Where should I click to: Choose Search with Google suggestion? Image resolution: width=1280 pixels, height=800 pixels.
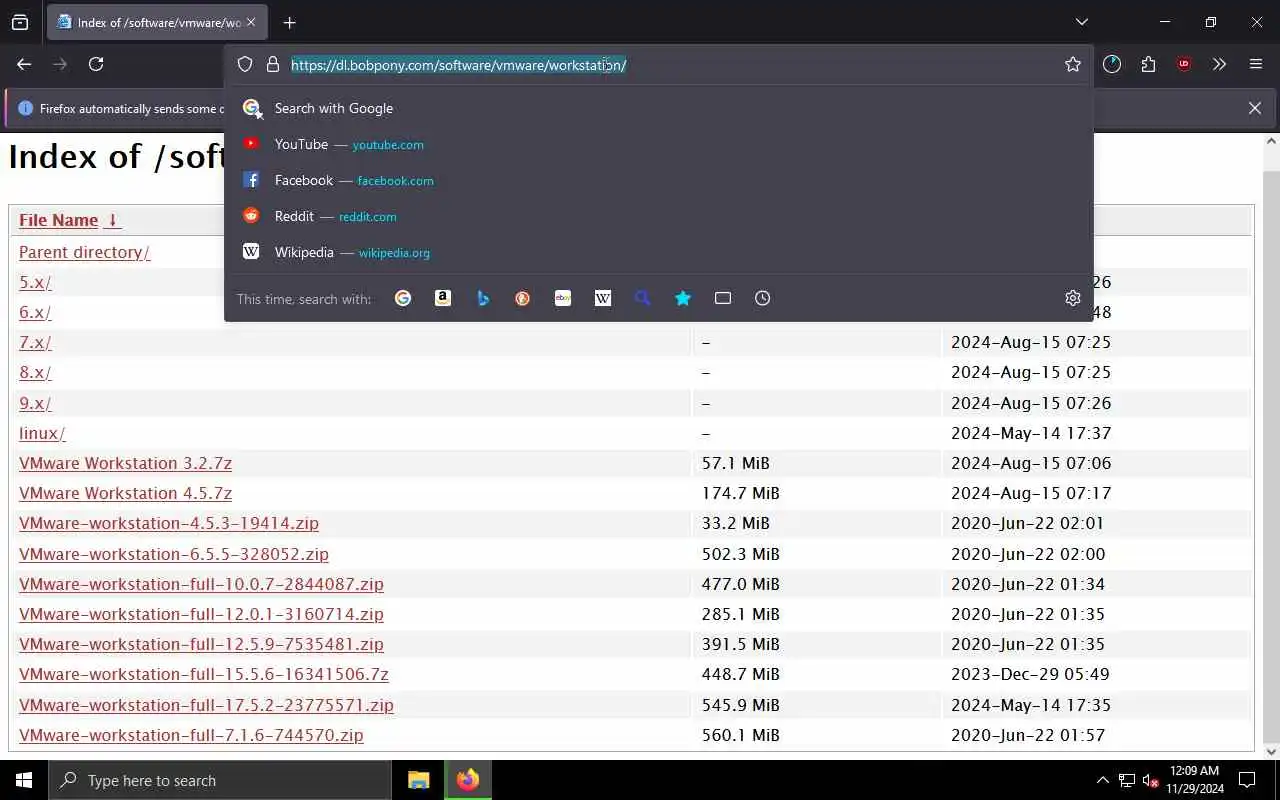pos(659,108)
